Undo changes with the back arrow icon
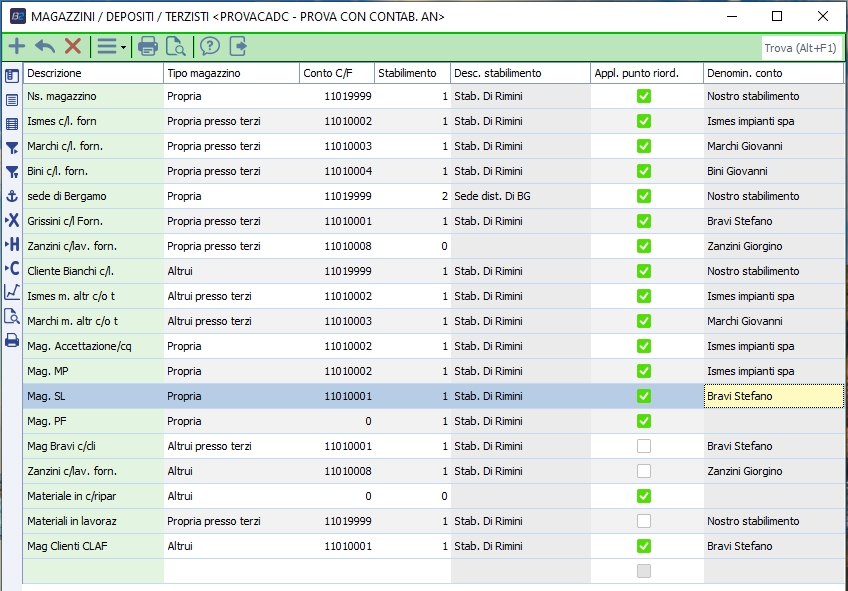 (45, 47)
